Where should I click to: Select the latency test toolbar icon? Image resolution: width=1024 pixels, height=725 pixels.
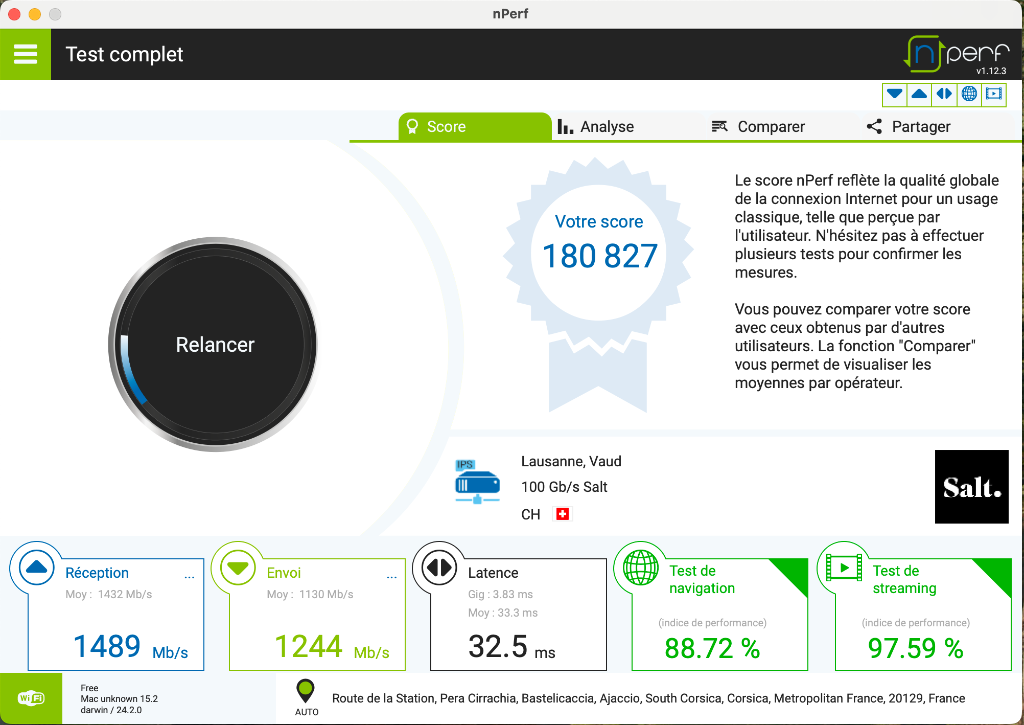(944, 94)
